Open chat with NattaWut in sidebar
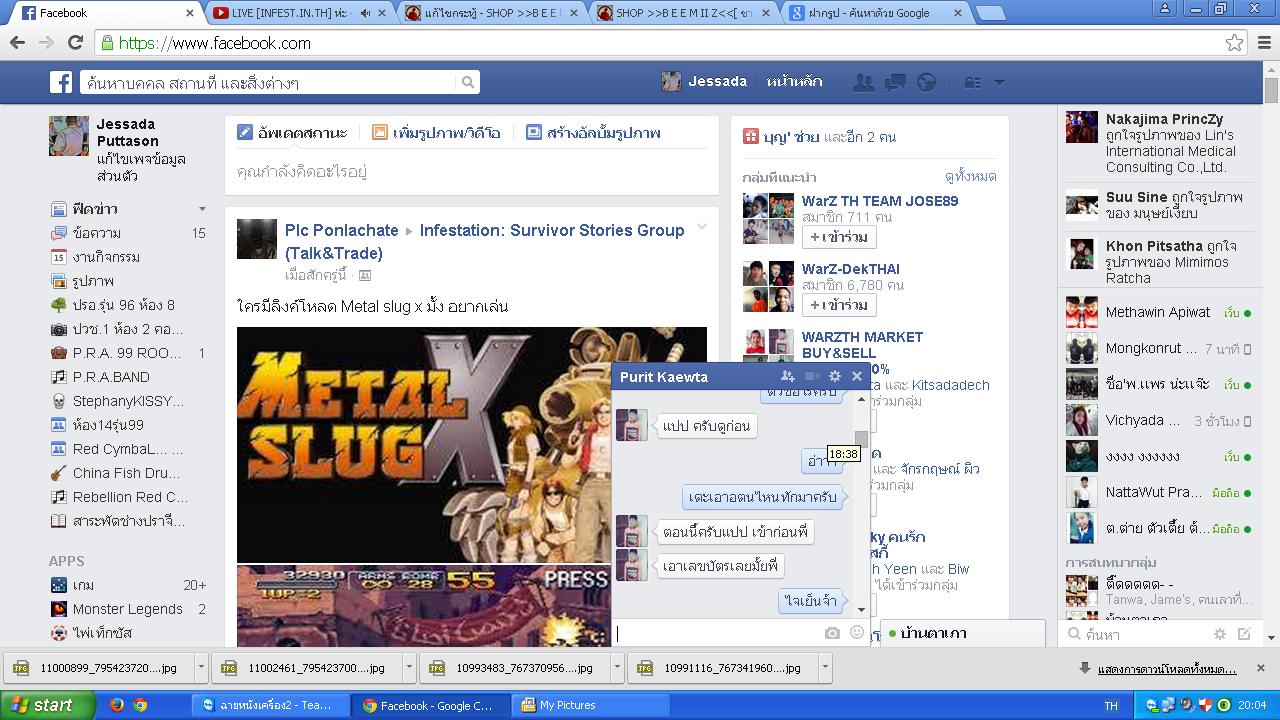The height and width of the screenshot is (720, 1280). point(1158,493)
